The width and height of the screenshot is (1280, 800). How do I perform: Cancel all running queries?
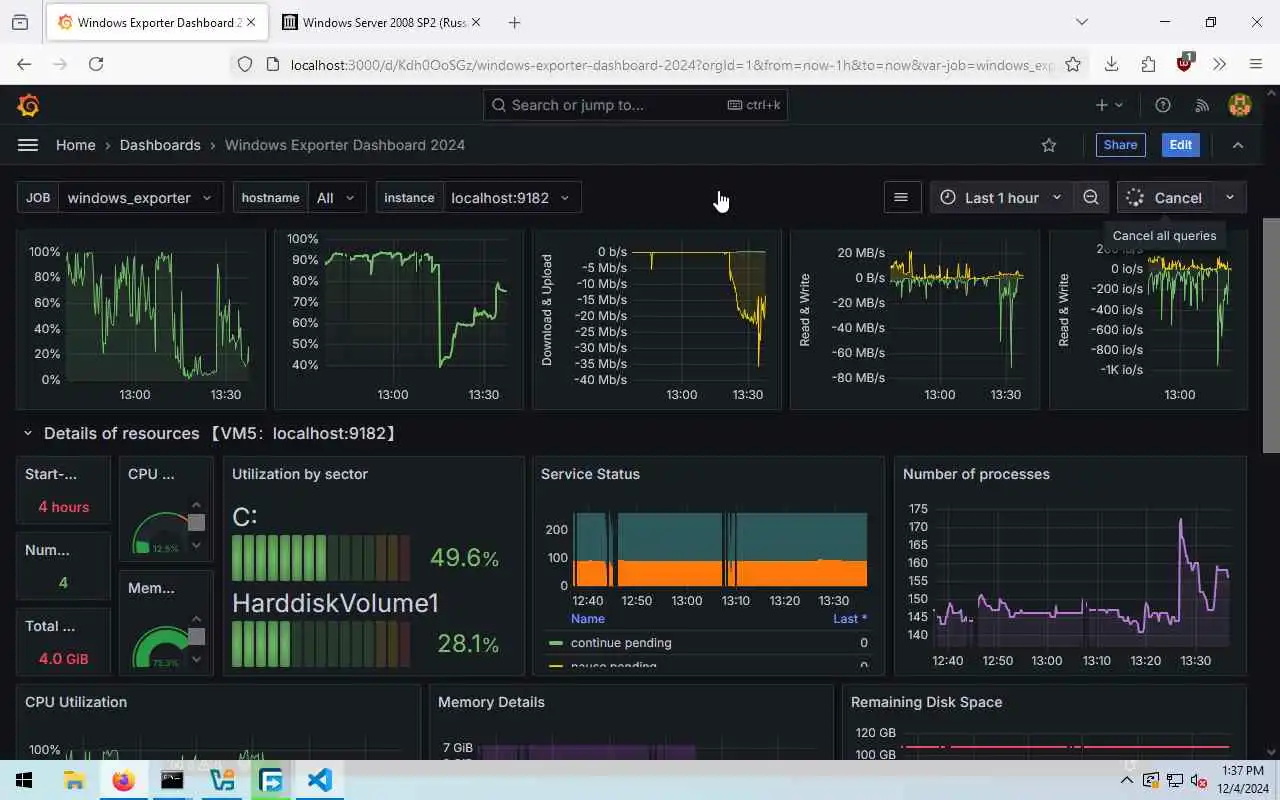click(1165, 197)
